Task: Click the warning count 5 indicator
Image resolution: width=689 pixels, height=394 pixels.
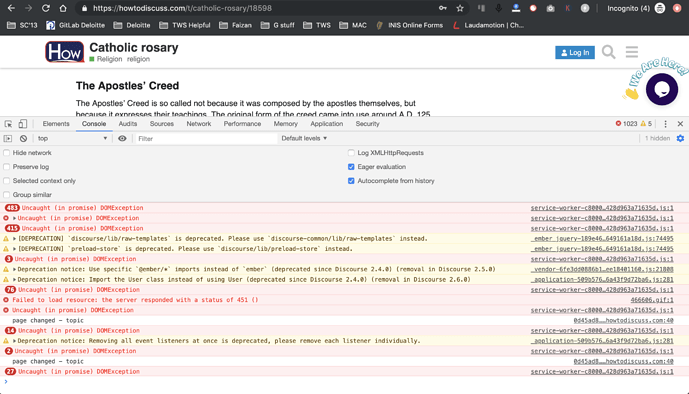Action: click(646, 124)
